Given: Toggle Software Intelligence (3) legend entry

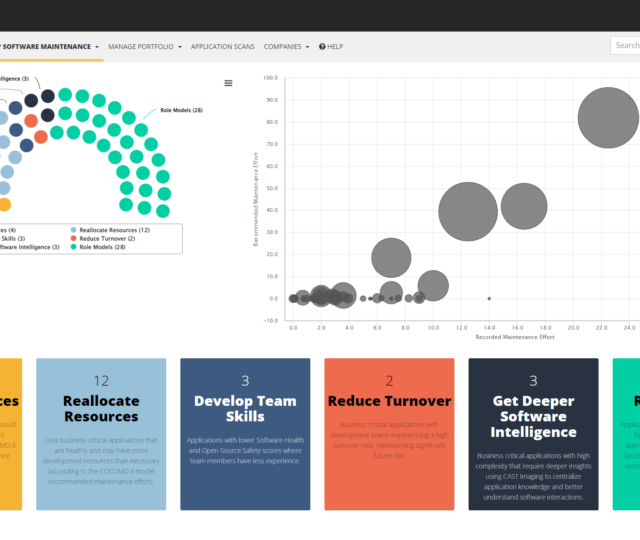Looking at the screenshot, I should tap(29, 247).
